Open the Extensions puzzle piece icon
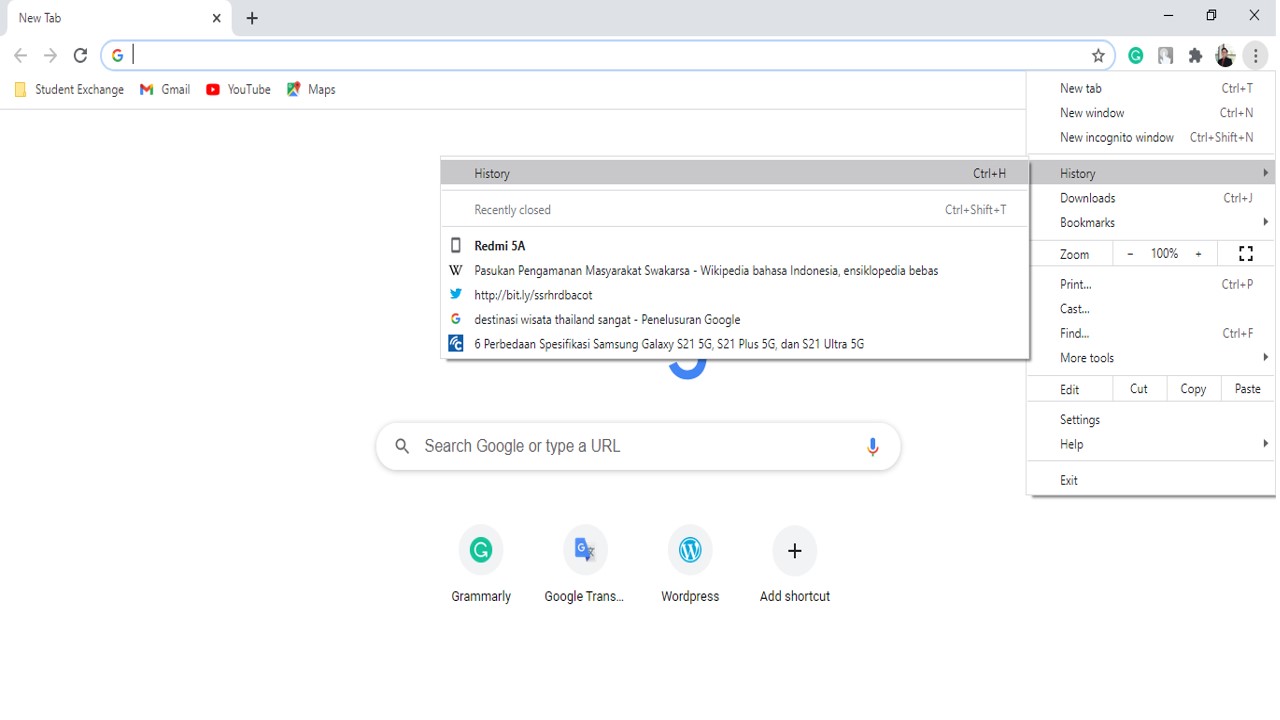Viewport: 1280px width, 720px height. (1195, 56)
